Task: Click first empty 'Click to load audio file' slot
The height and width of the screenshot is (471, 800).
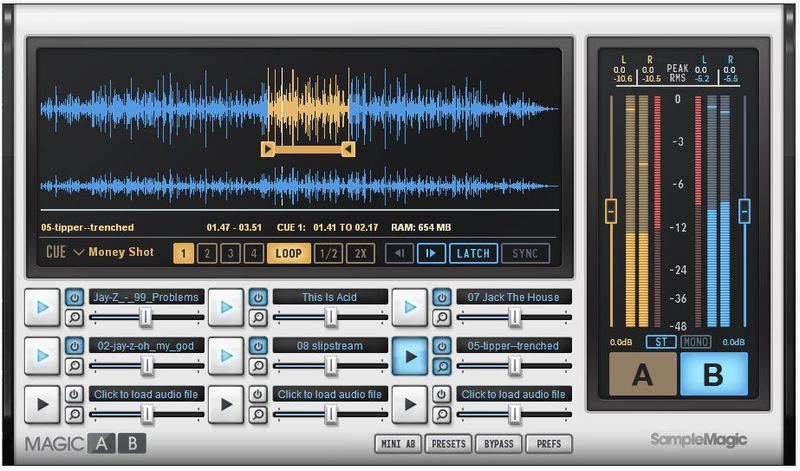Action: tap(147, 394)
